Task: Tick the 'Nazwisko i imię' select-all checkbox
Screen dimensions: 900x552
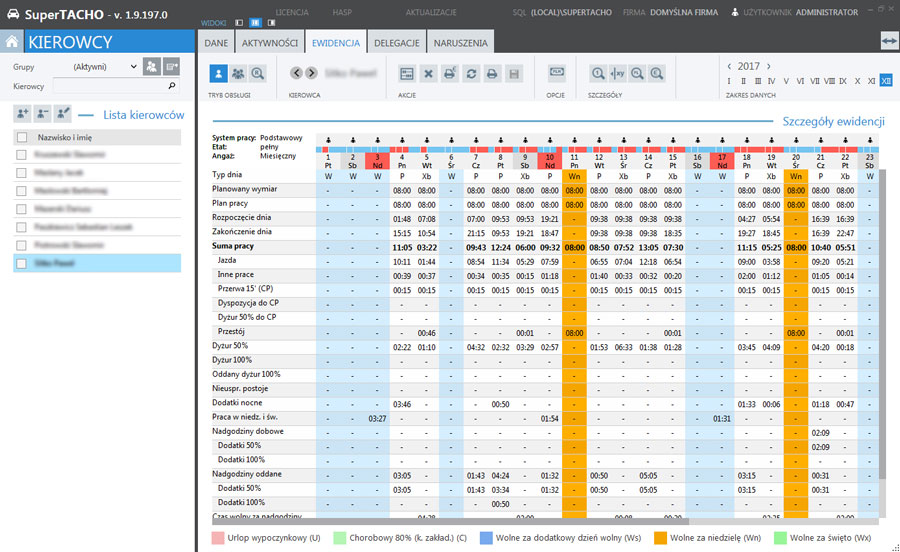Action: pos(22,137)
